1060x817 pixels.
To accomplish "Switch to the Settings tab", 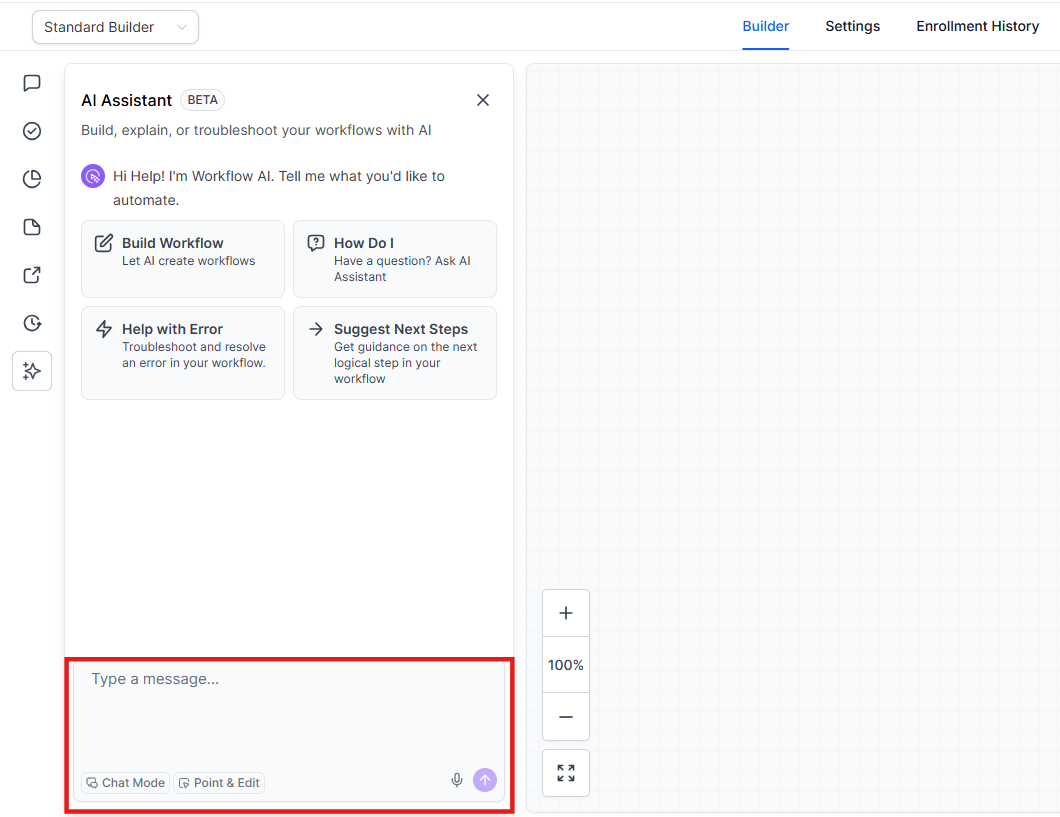I will pyautogui.click(x=852, y=26).
